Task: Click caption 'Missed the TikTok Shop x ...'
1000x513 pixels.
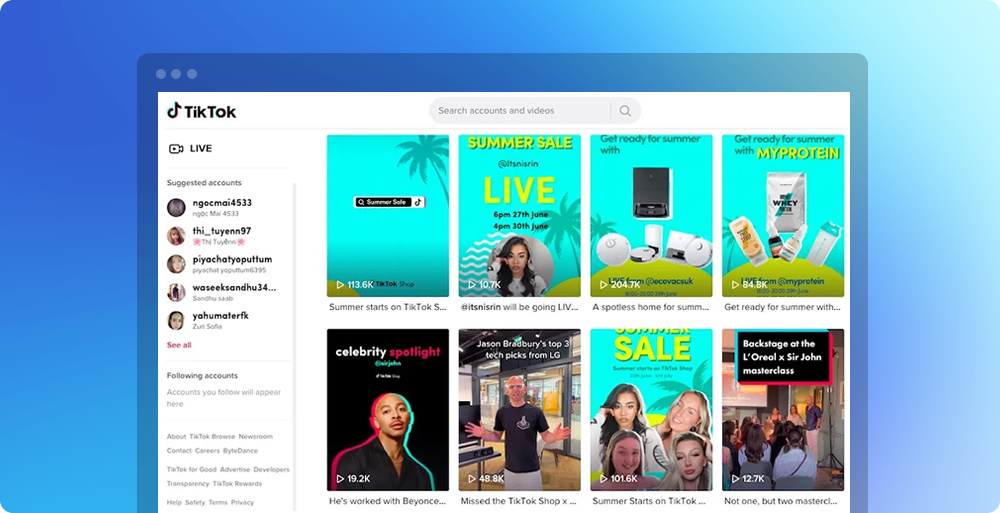Action: coord(519,502)
